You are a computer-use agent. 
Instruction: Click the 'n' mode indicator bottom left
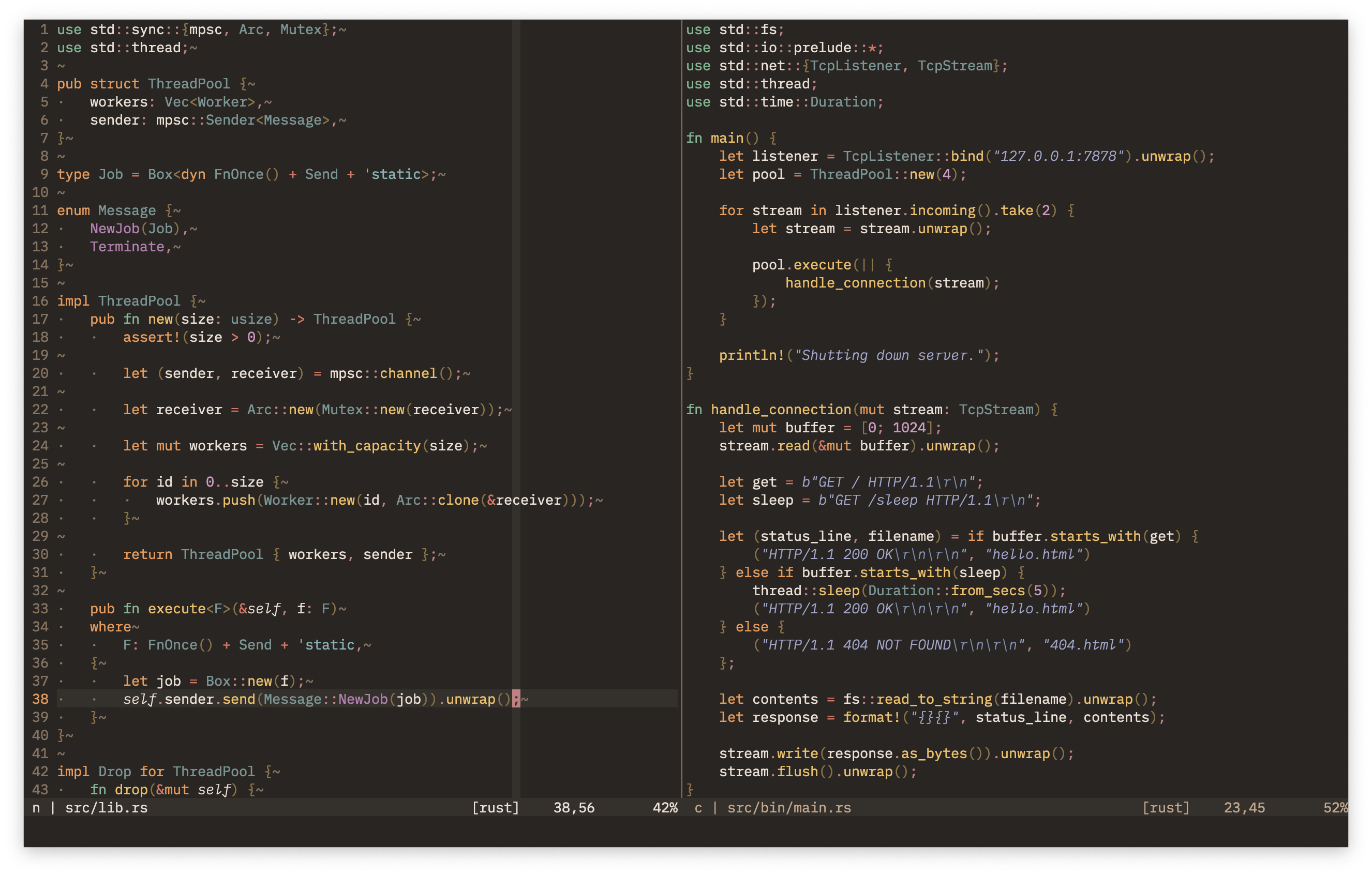[35, 807]
